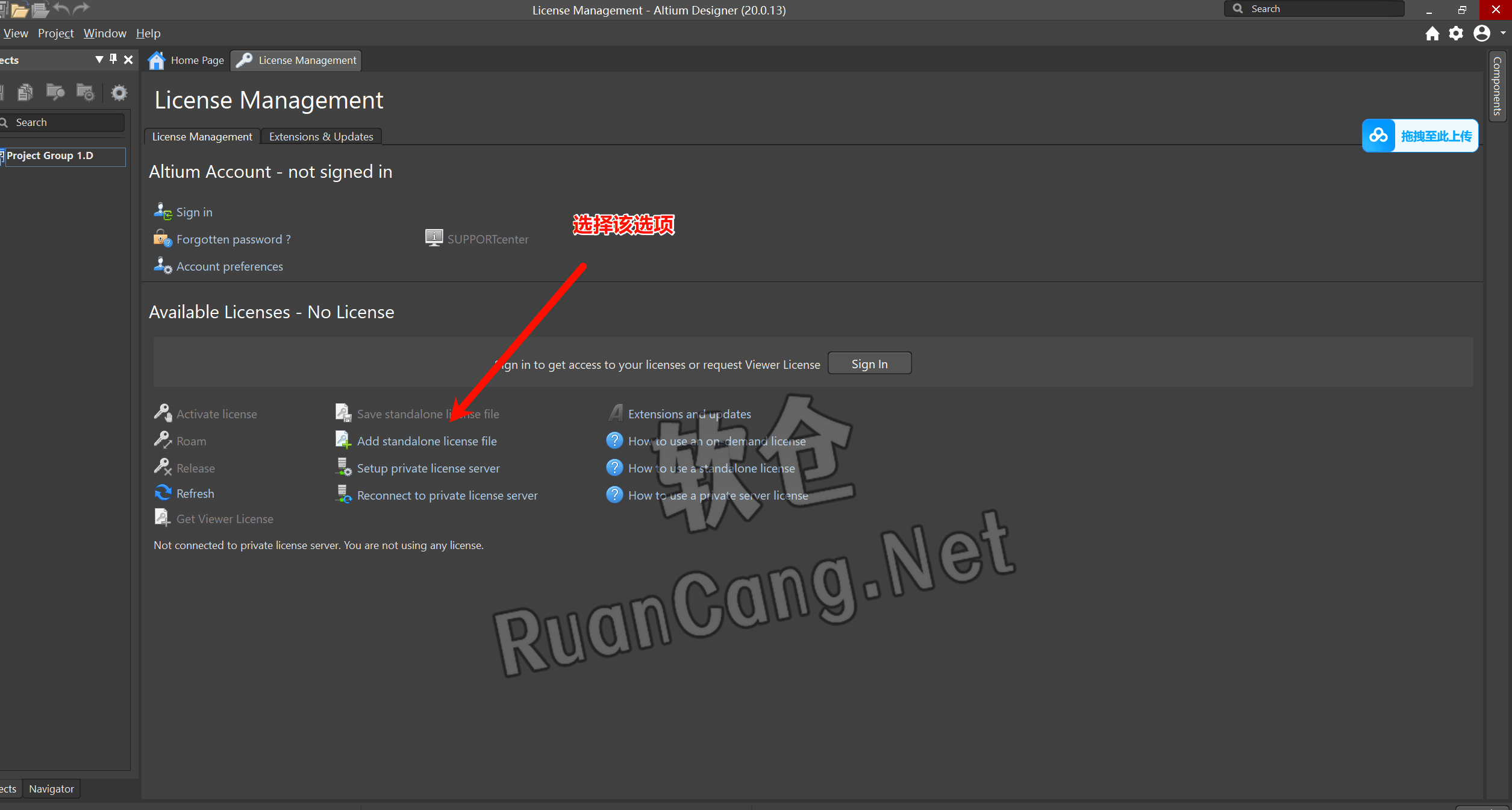
Task: Open How to use an on-demand license
Action: tap(717, 441)
